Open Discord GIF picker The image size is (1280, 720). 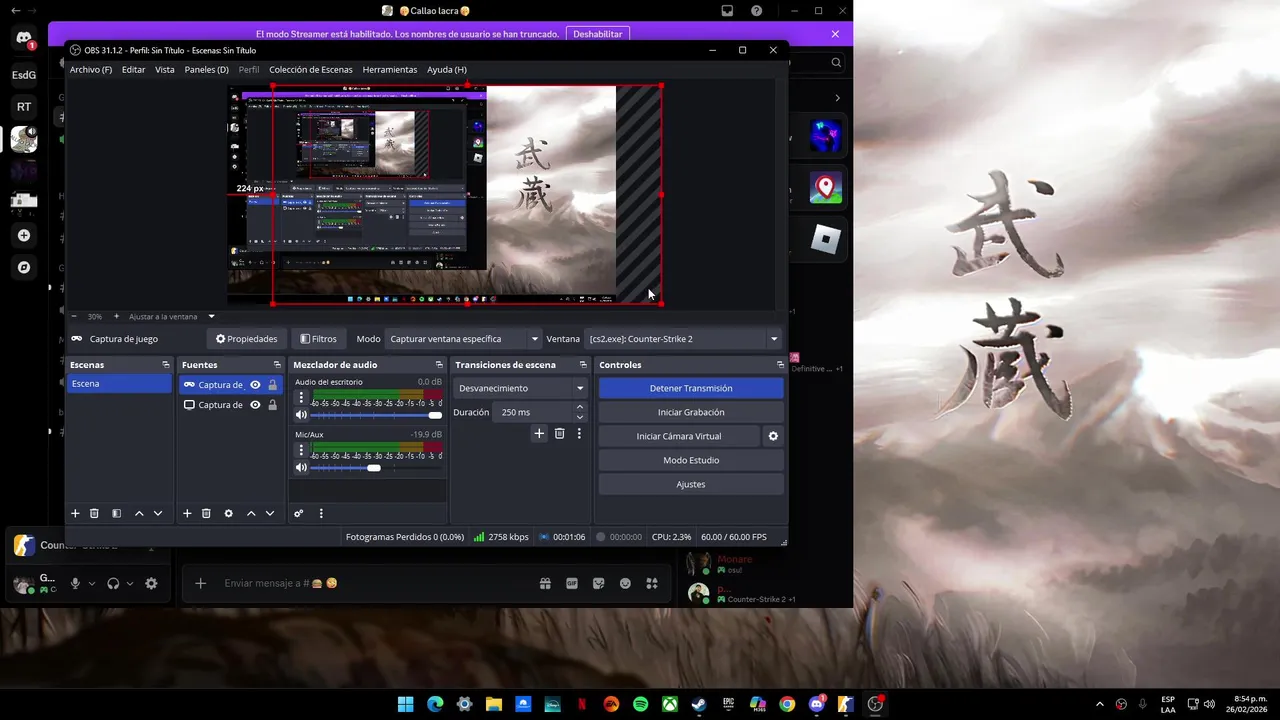click(x=572, y=583)
